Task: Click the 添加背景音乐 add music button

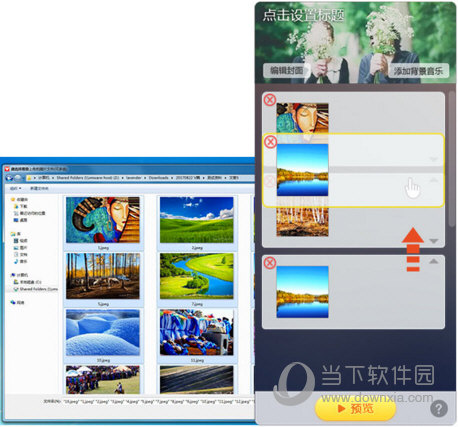Action: pos(418,71)
